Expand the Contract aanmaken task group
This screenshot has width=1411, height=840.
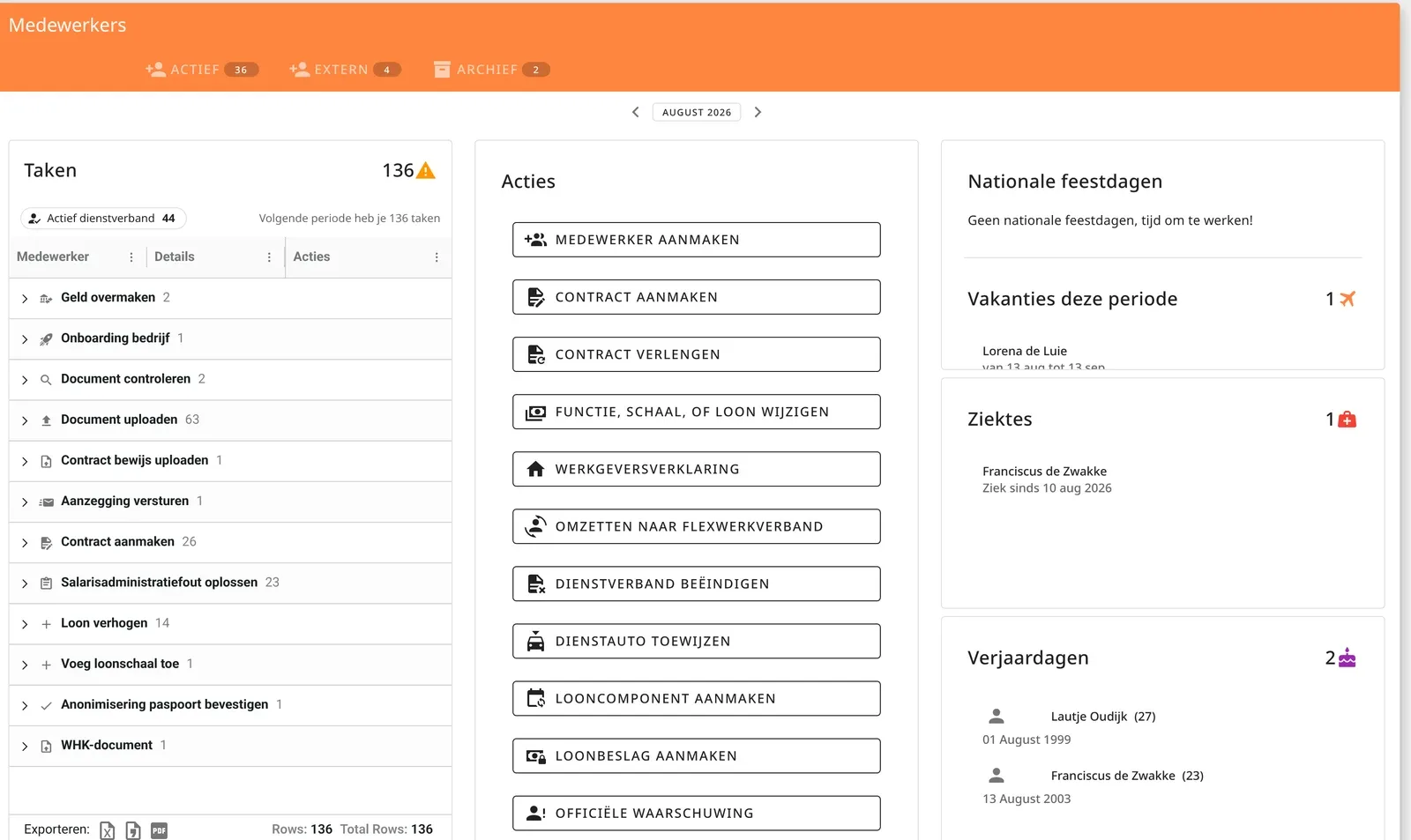(25, 543)
